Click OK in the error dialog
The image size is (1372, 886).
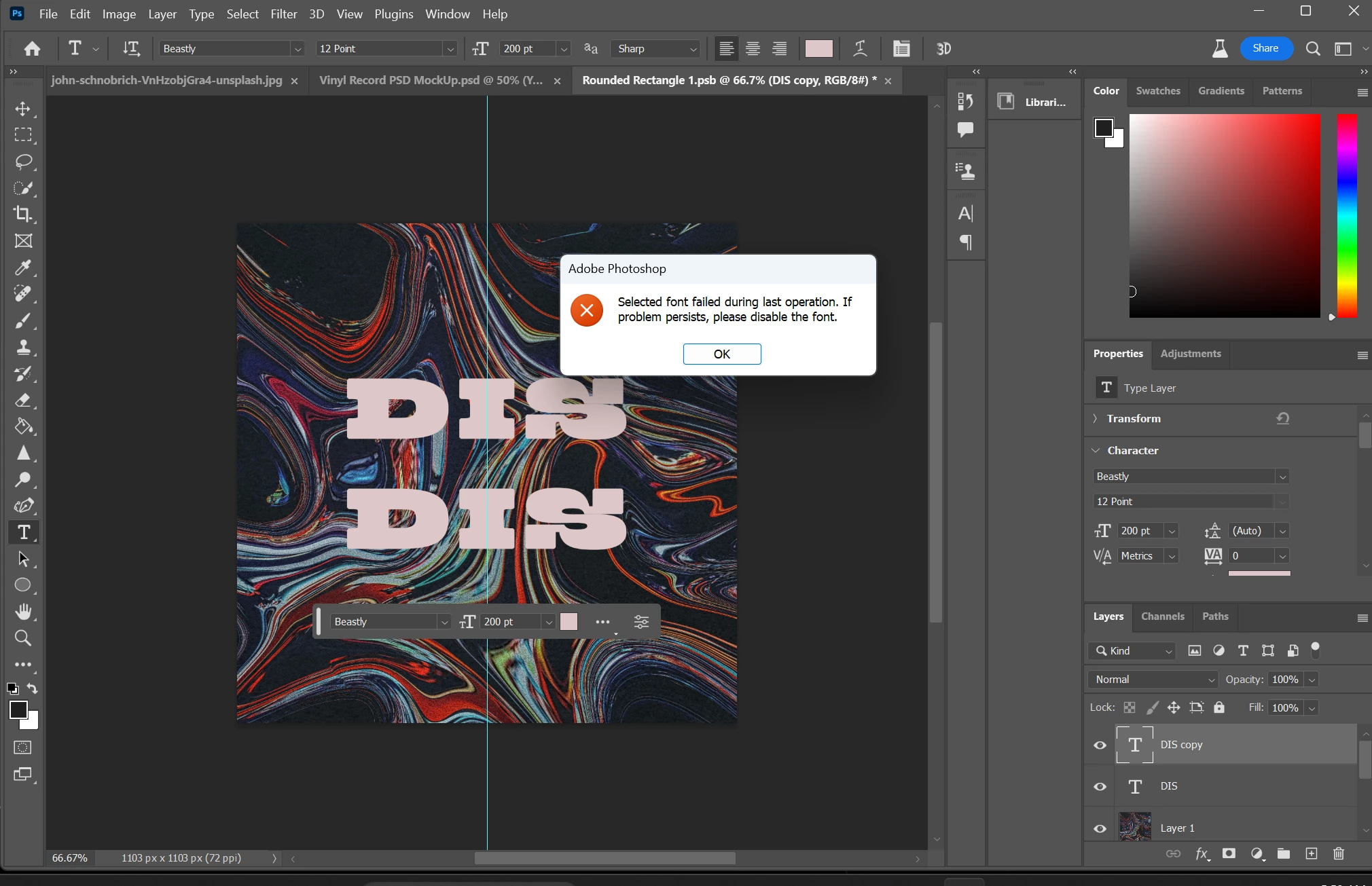coord(721,354)
